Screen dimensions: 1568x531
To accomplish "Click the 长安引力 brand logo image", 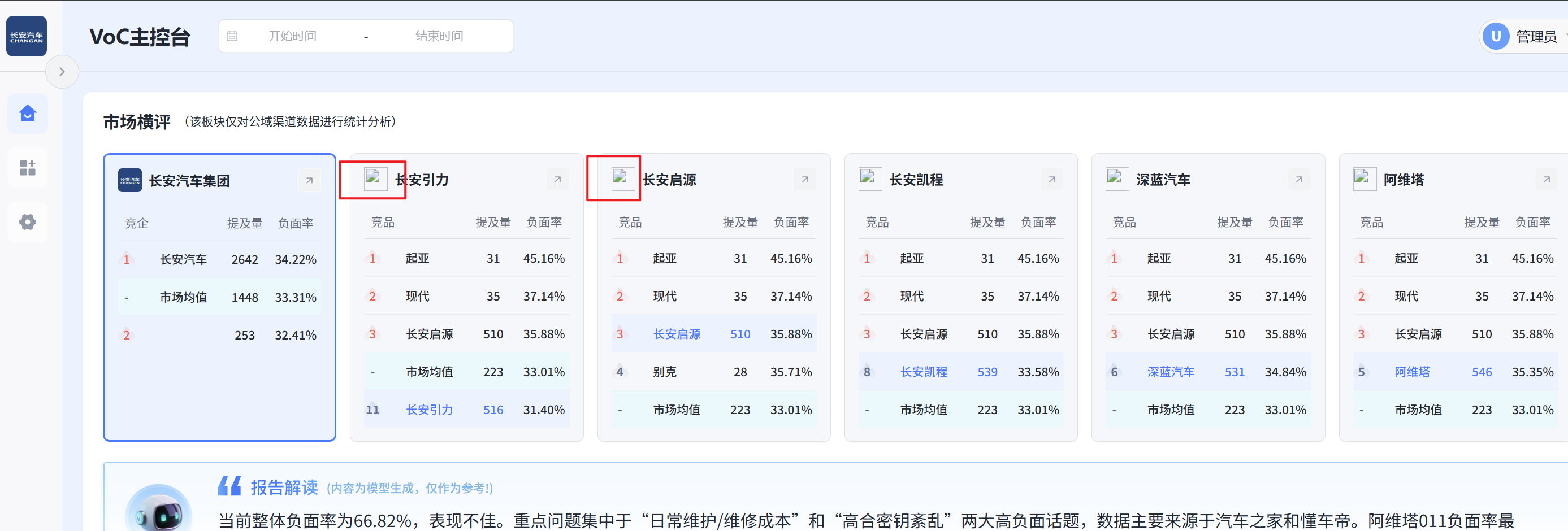I will click(375, 179).
